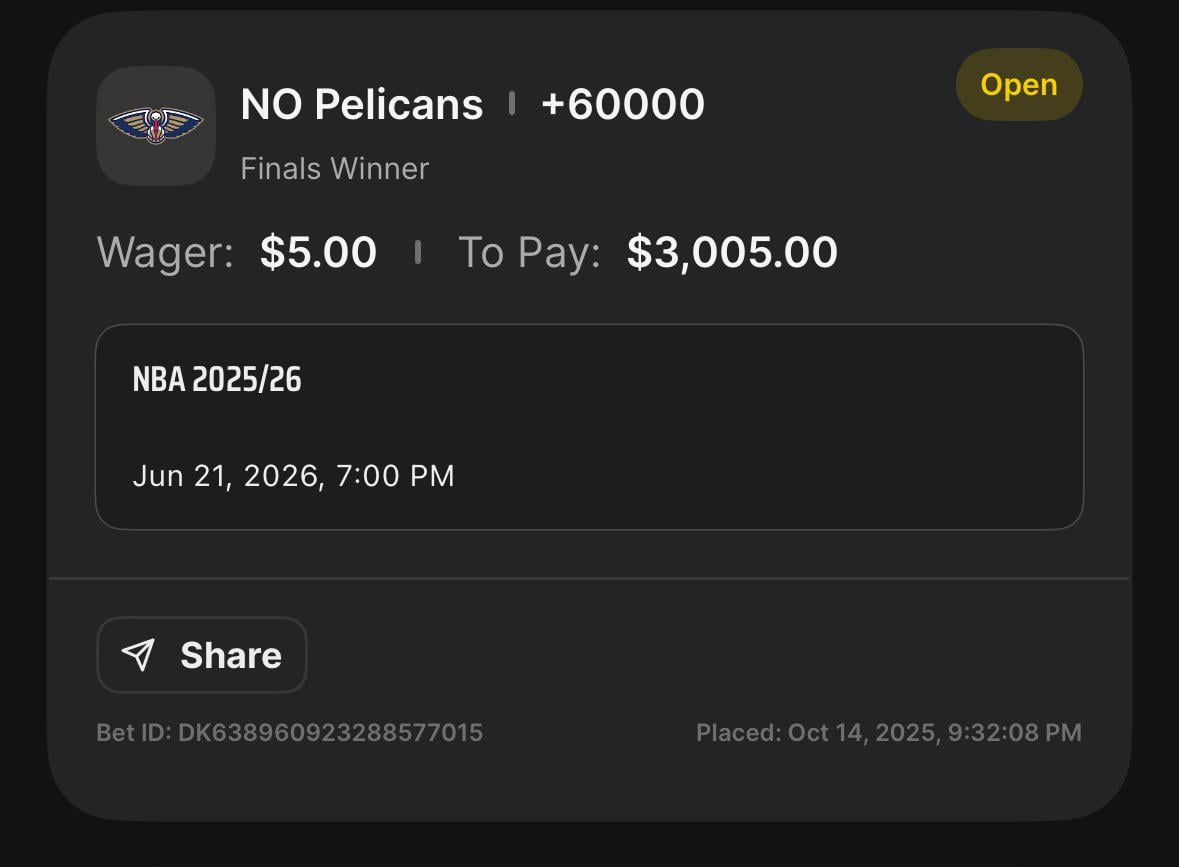Screen dimensions: 1179x867
Task: Click the divider between team name and odds
Action: coord(512,103)
